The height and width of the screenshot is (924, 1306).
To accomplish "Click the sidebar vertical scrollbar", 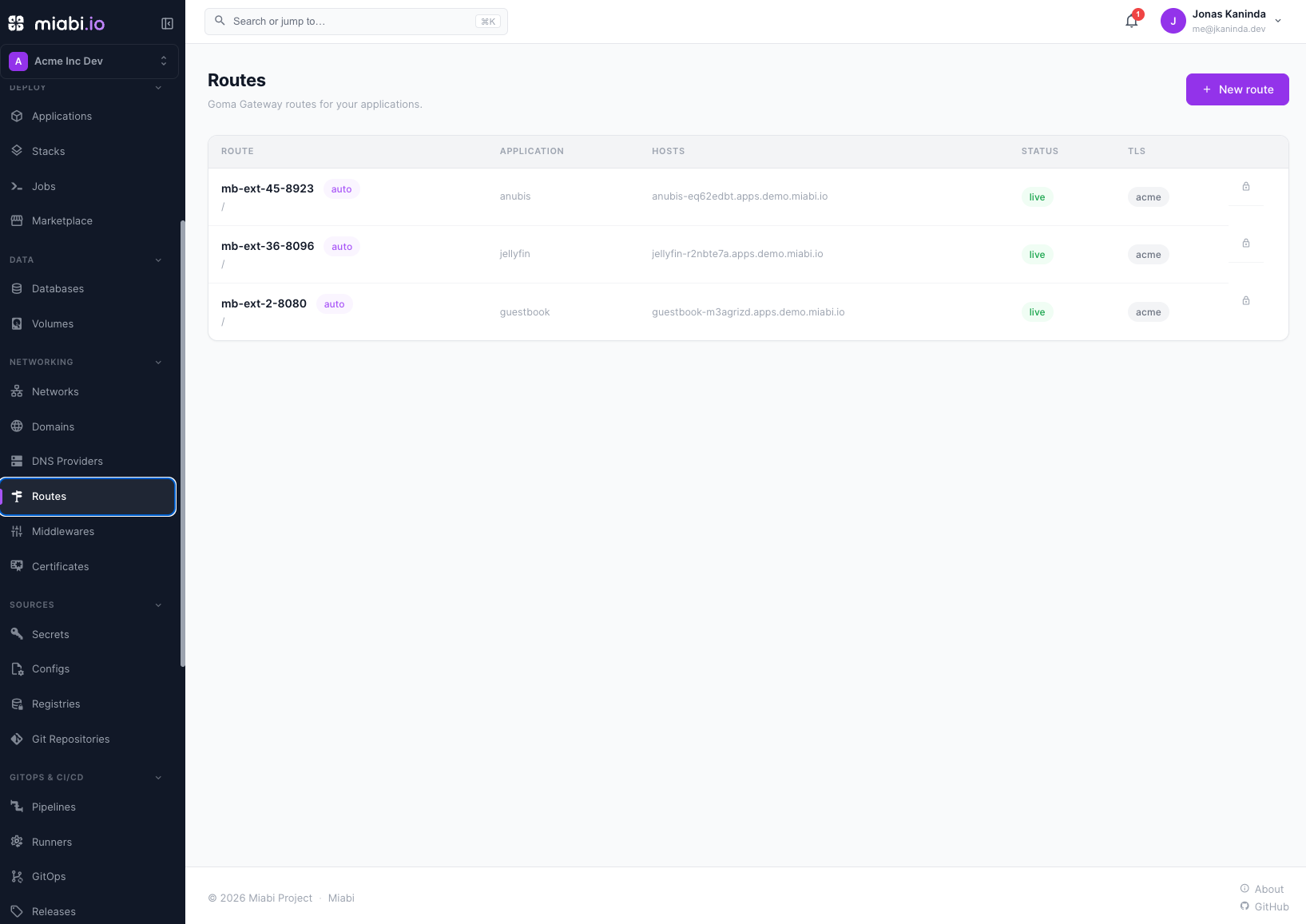I will [x=183, y=443].
